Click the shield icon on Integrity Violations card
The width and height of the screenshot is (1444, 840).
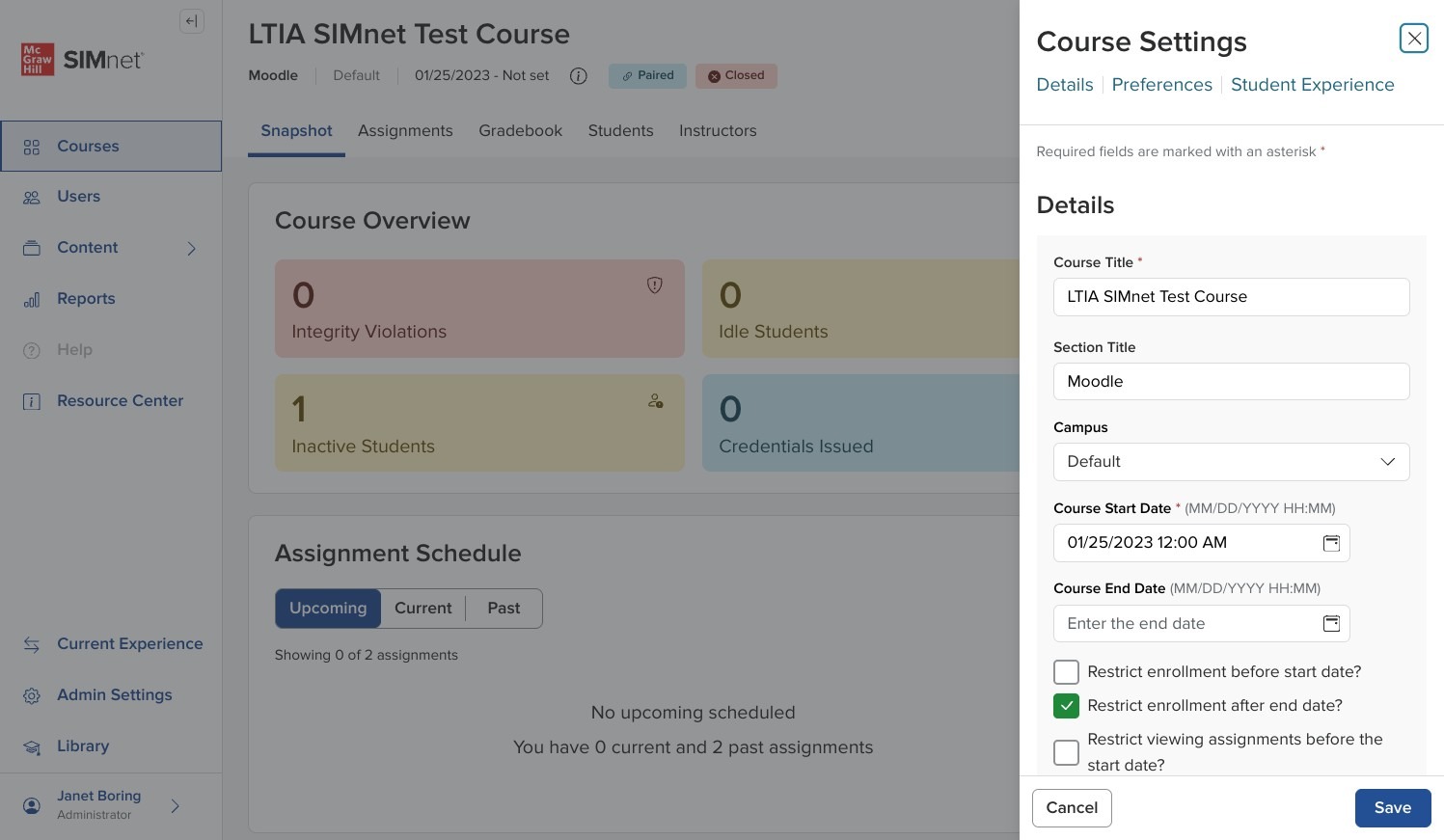[x=655, y=285]
